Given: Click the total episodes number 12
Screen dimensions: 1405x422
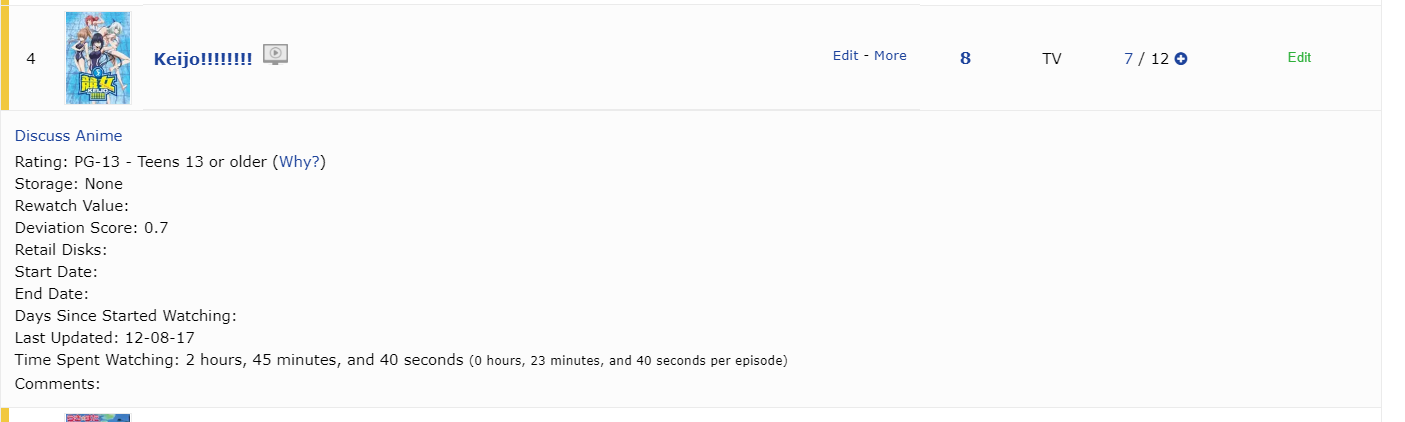Looking at the screenshot, I should coord(1160,59).
